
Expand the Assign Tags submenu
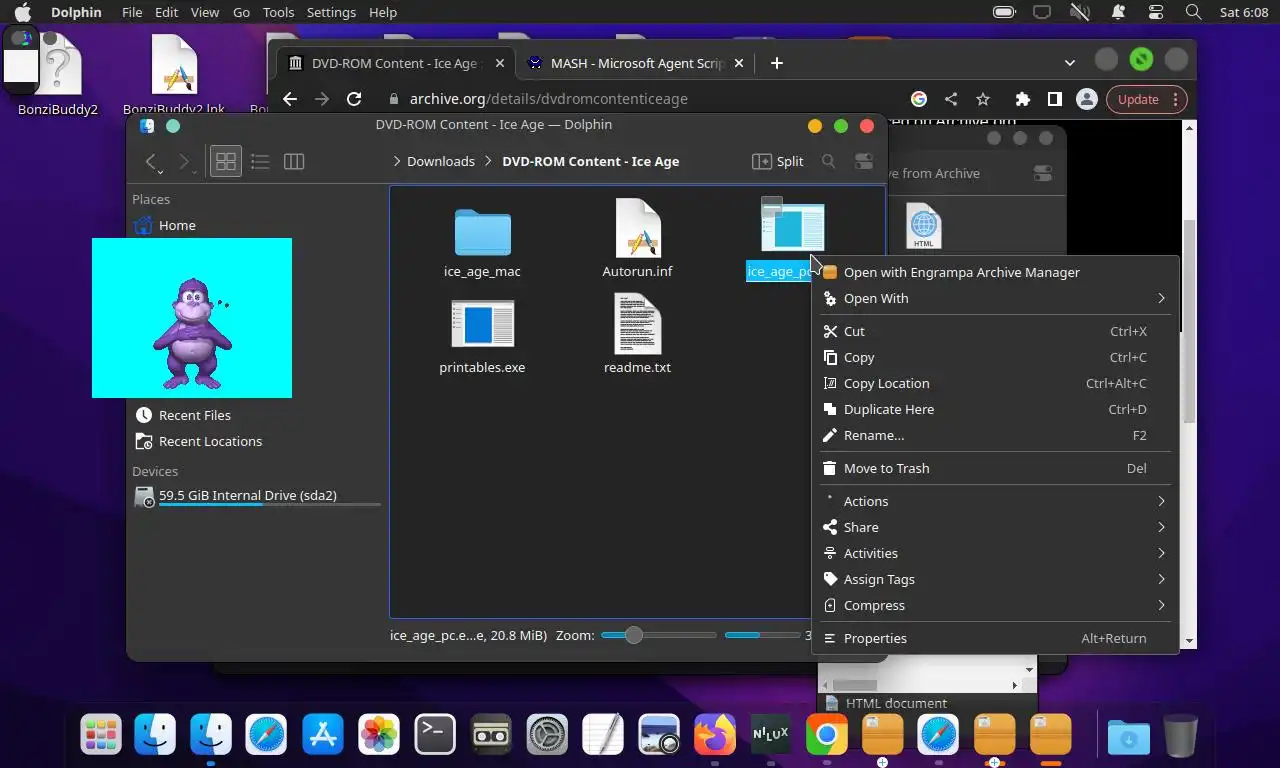click(996, 579)
